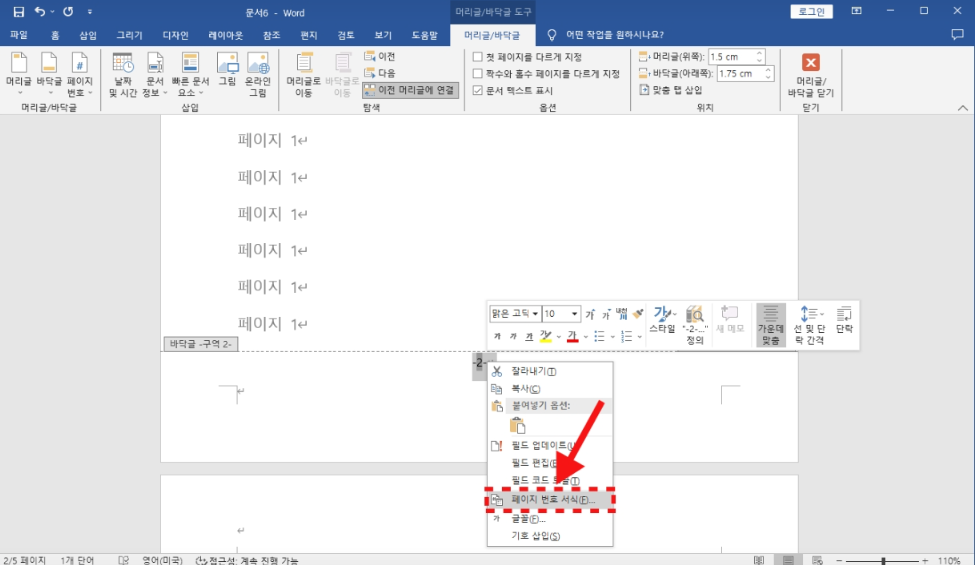Click the "-2-..." 정의 (Define) button
The height and width of the screenshot is (565, 975).
pyautogui.click(x=695, y=324)
